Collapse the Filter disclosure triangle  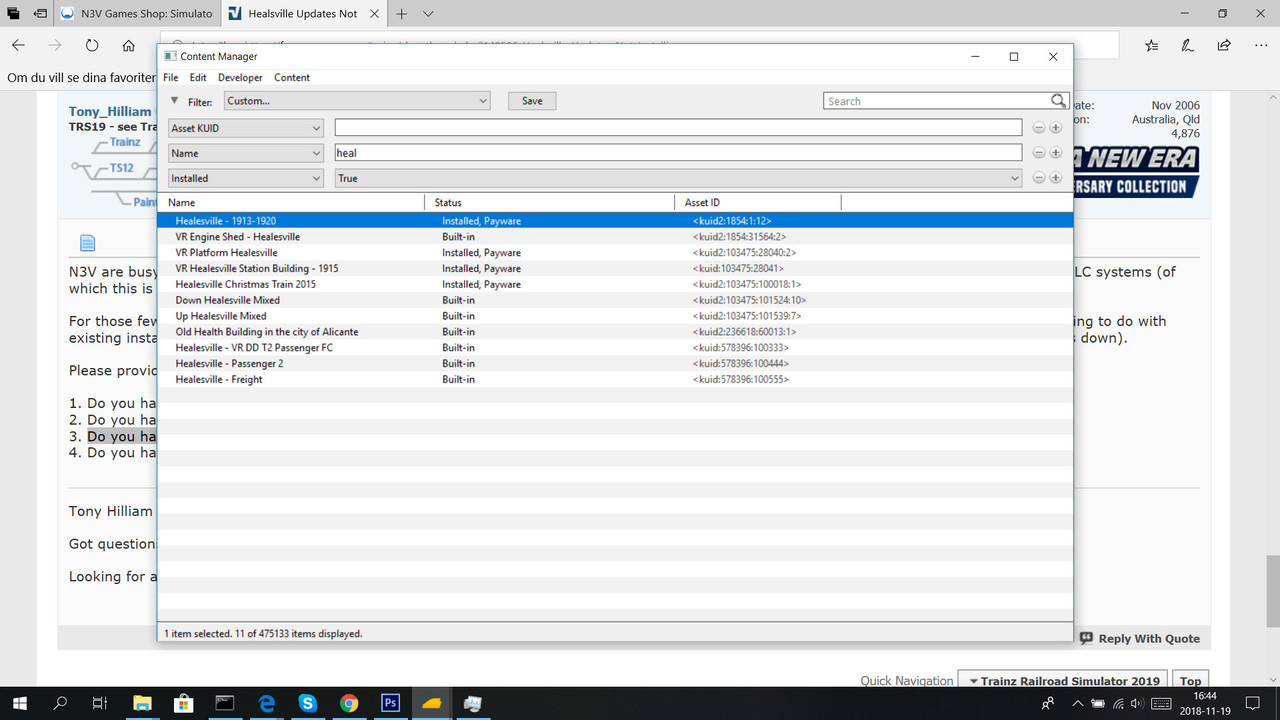pyautogui.click(x=174, y=101)
